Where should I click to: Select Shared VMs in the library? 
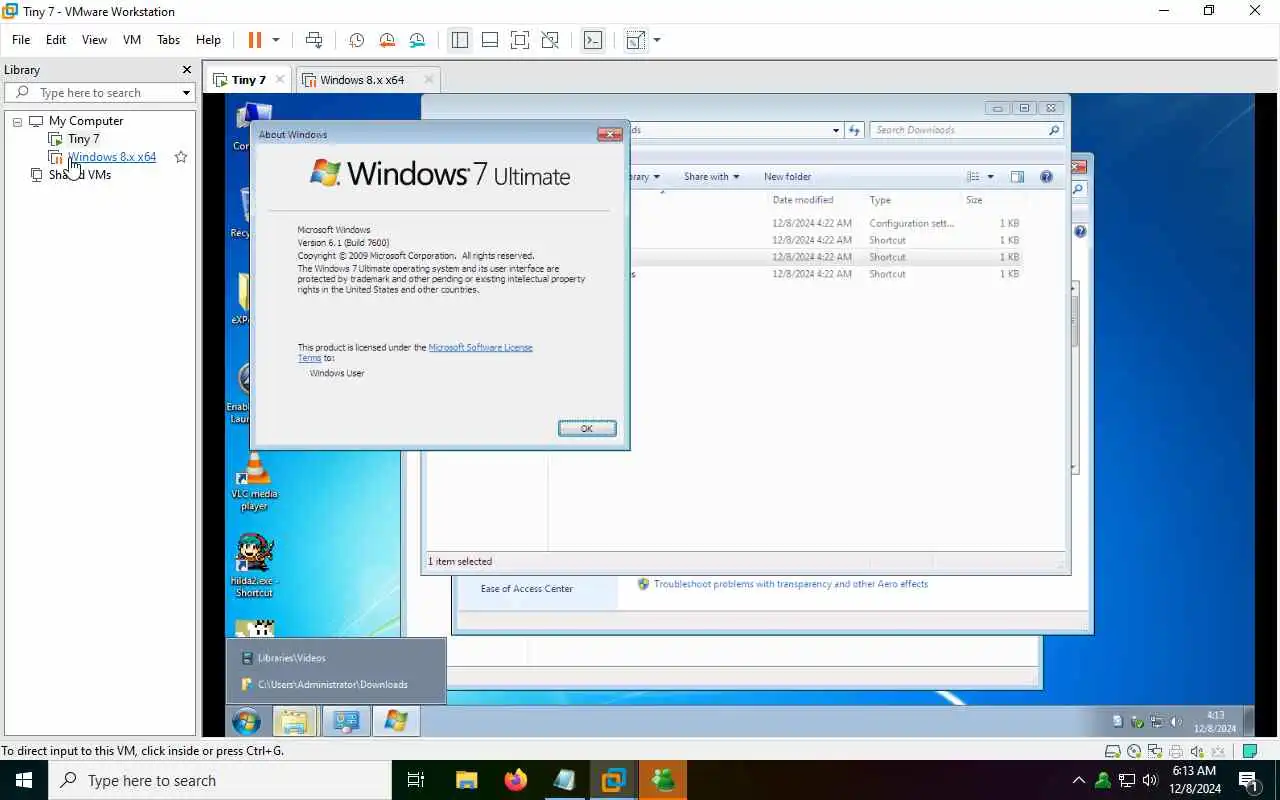click(79, 175)
